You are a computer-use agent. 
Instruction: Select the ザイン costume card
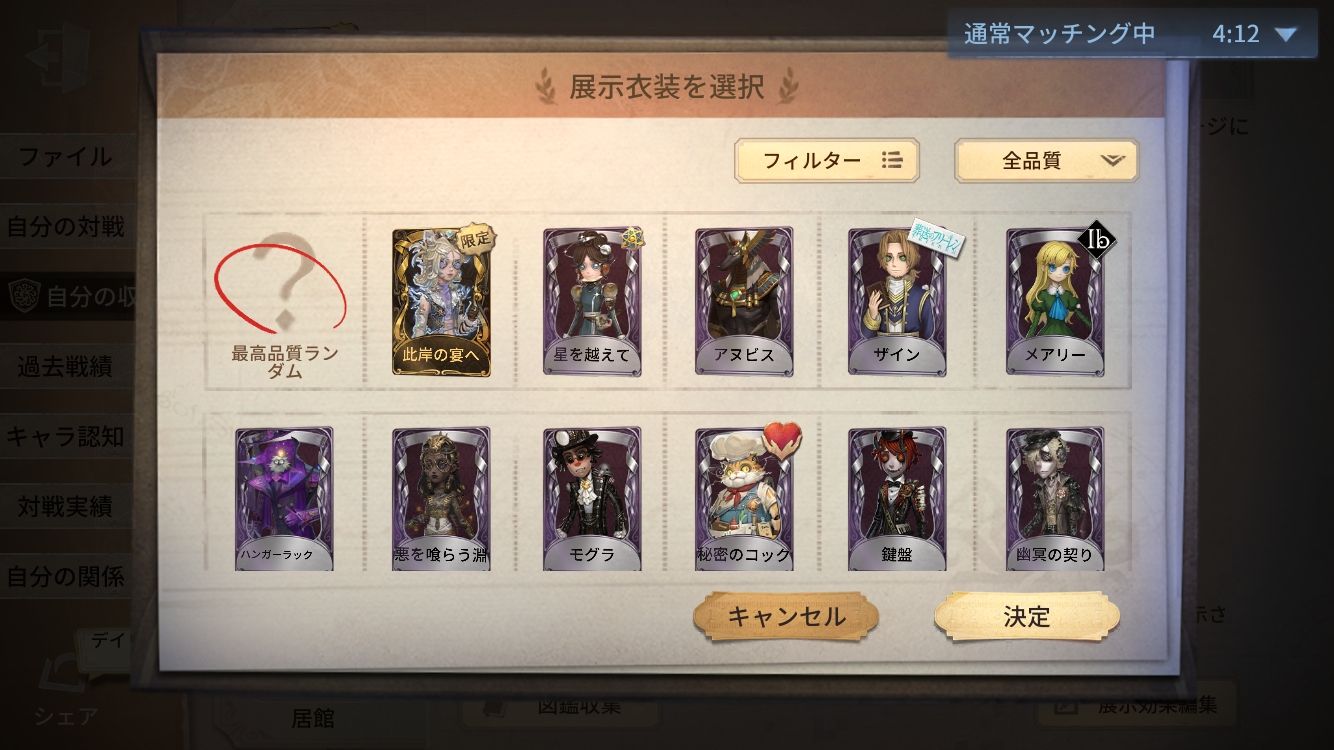[x=897, y=302]
